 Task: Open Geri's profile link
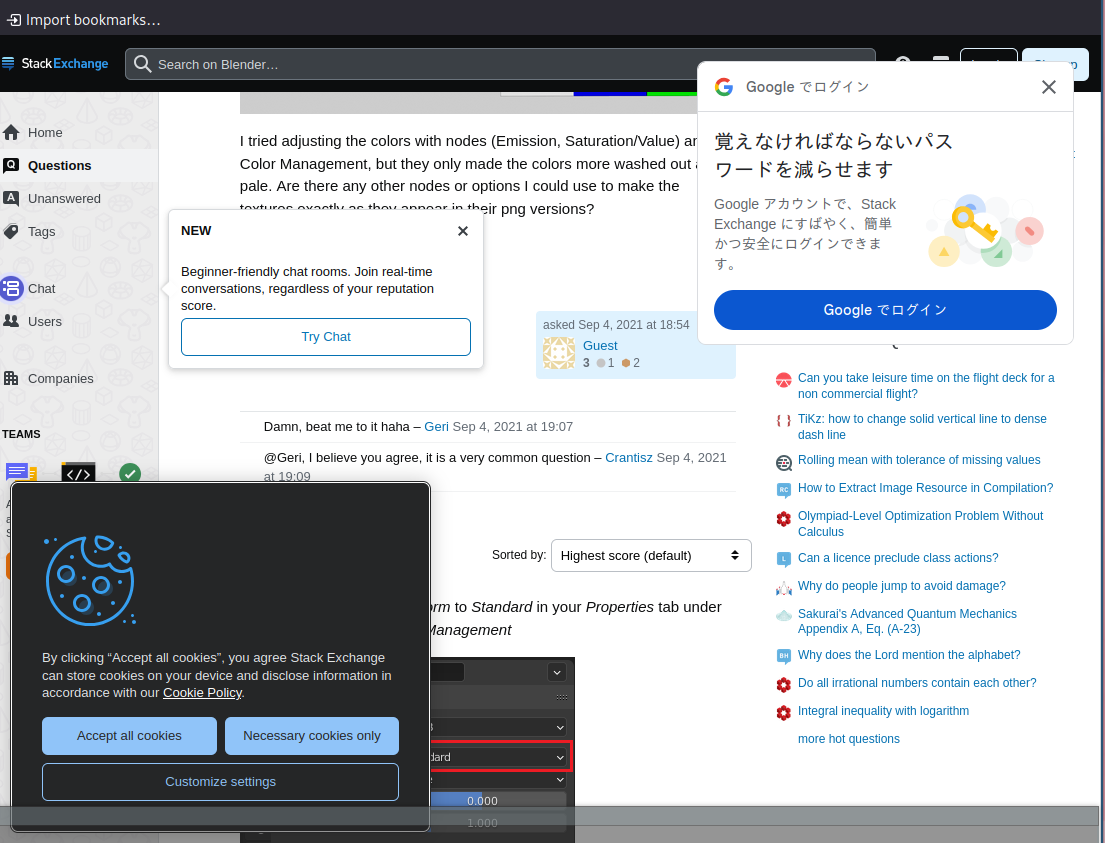point(436,426)
